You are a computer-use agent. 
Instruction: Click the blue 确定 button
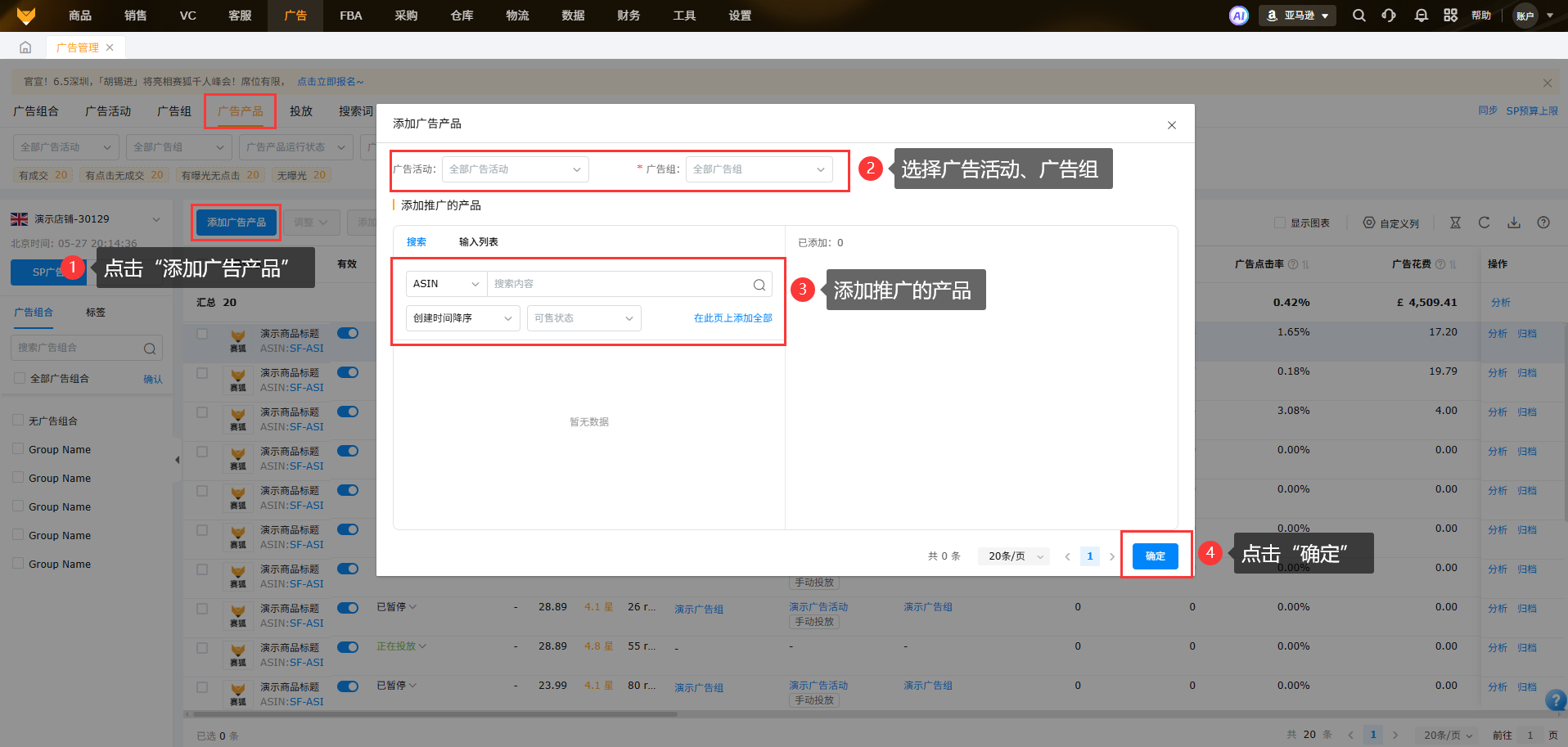click(1155, 556)
